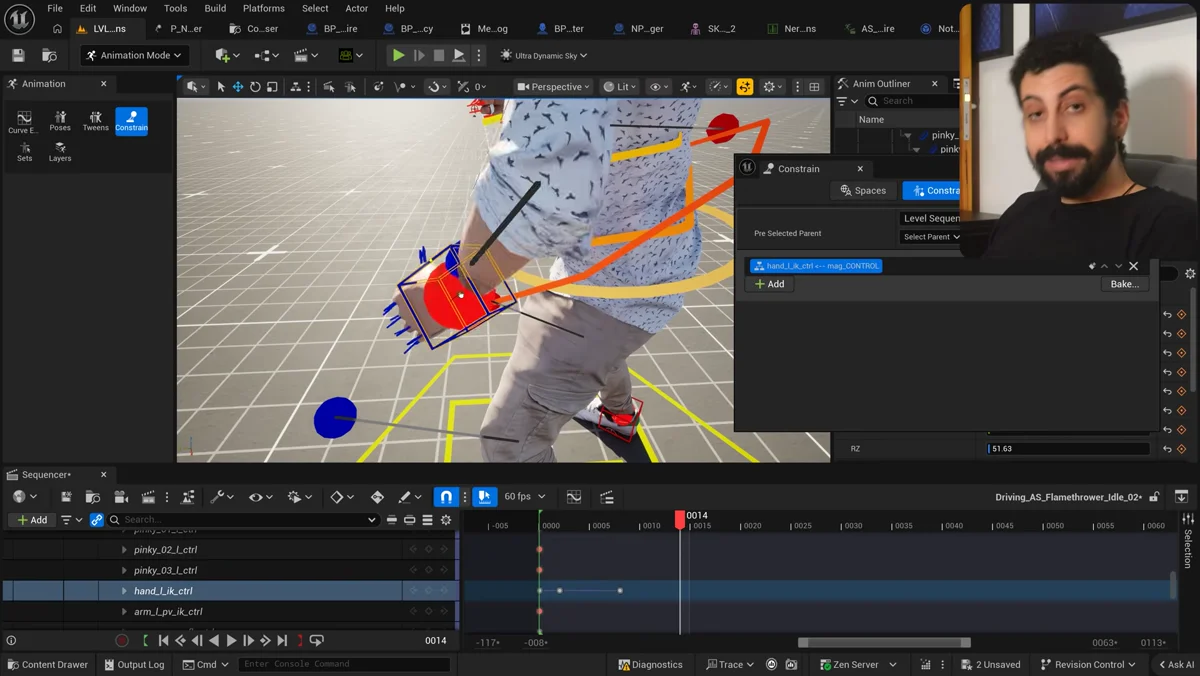
Task: Toggle sequencer snapping magnet button
Action: click(446, 496)
